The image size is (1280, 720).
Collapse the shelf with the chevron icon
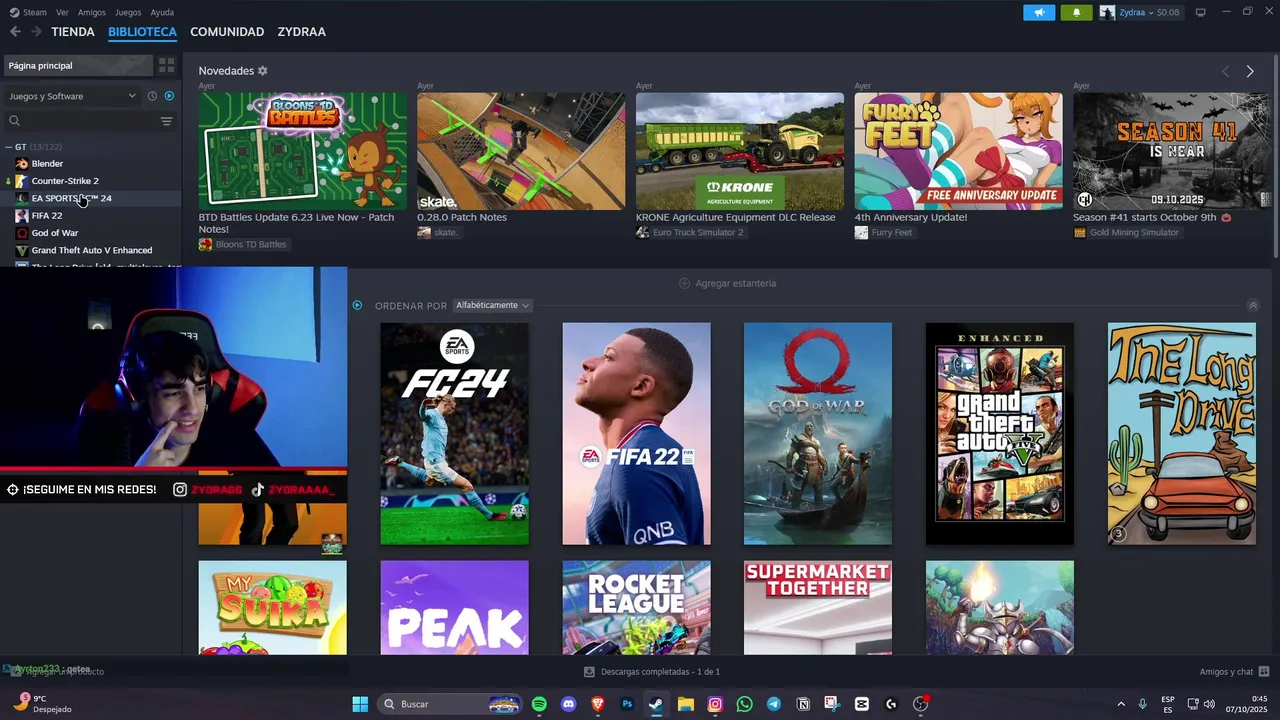click(x=1252, y=305)
